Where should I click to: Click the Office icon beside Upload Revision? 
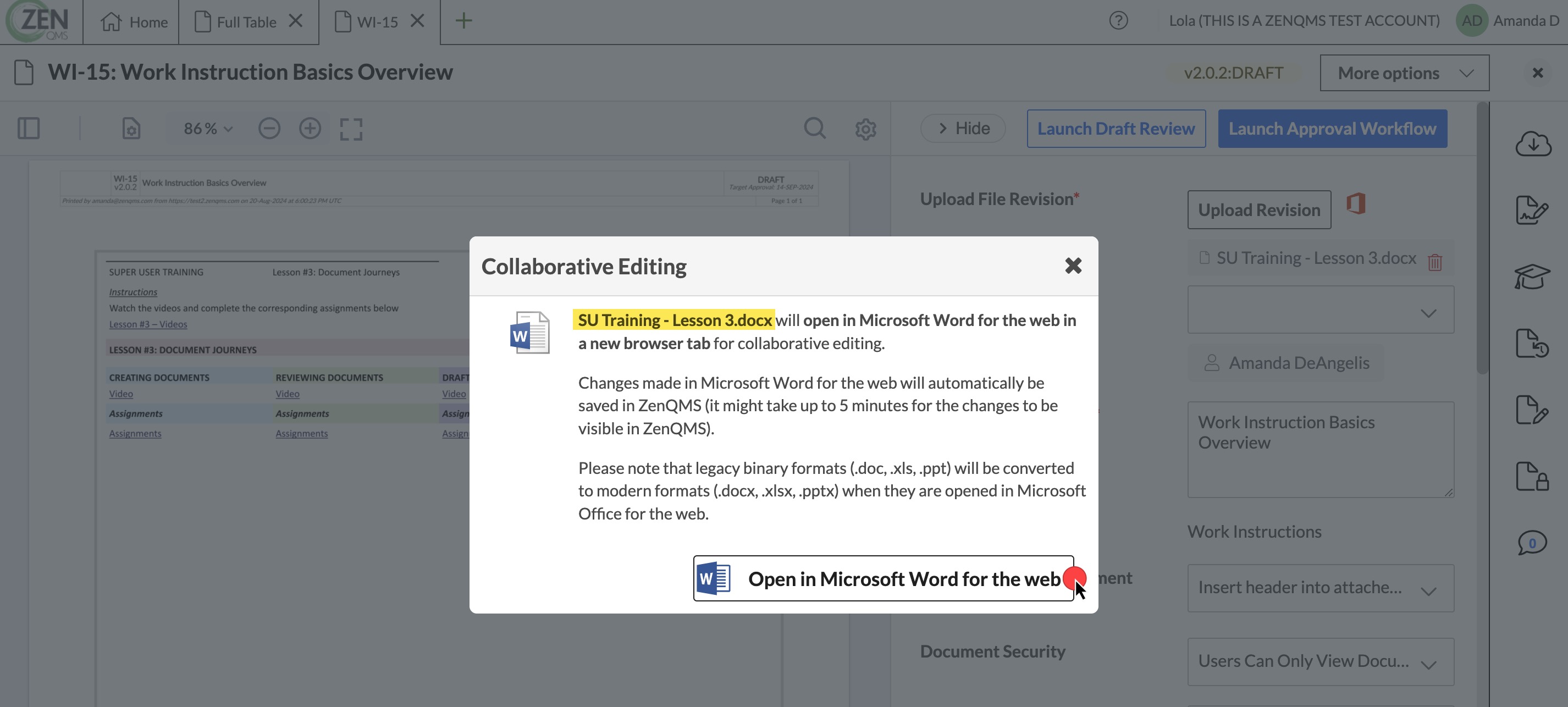[x=1356, y=203]
